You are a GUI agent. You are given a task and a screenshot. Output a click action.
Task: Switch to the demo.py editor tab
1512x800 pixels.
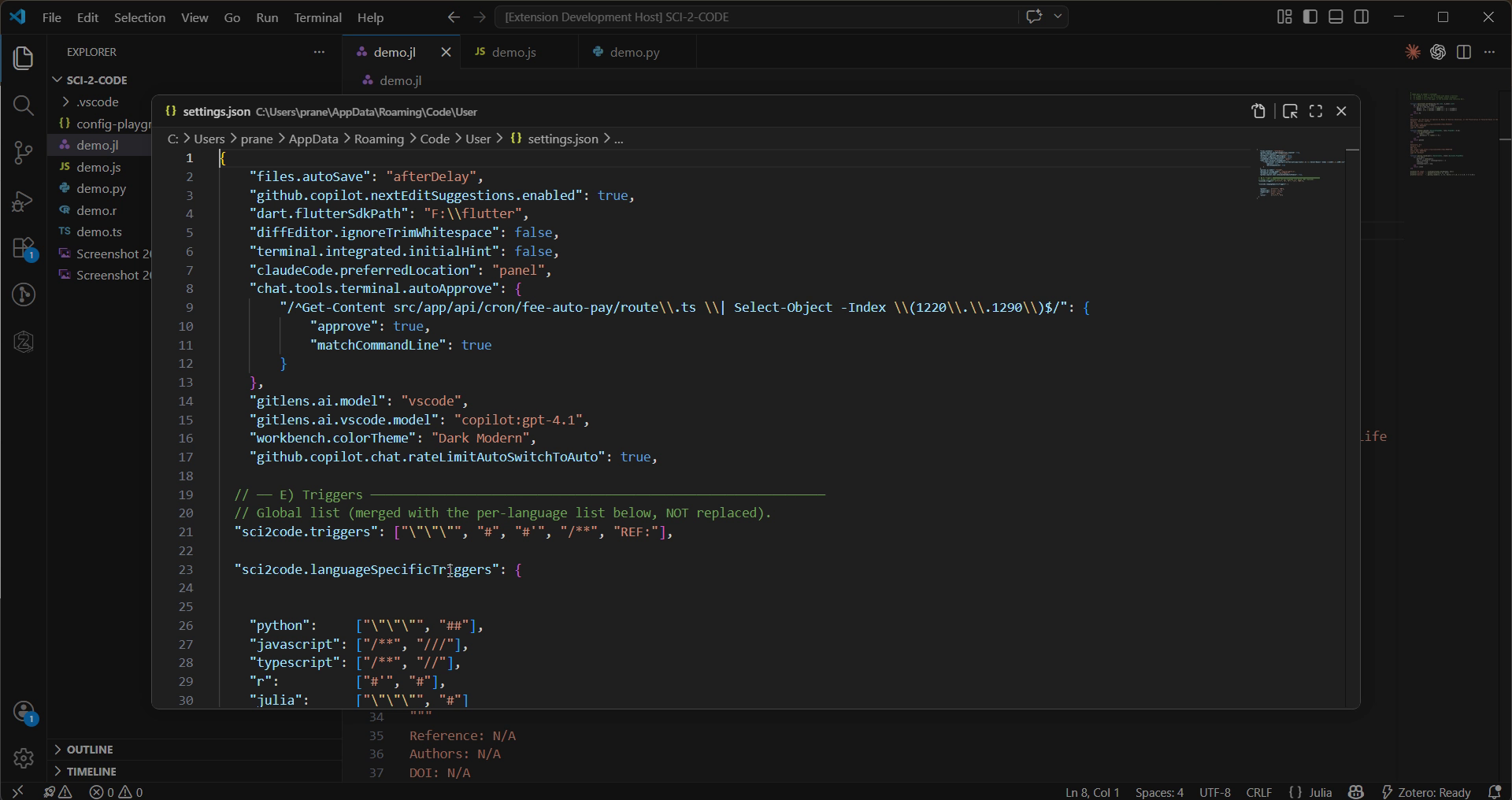(x=636, y=52)
